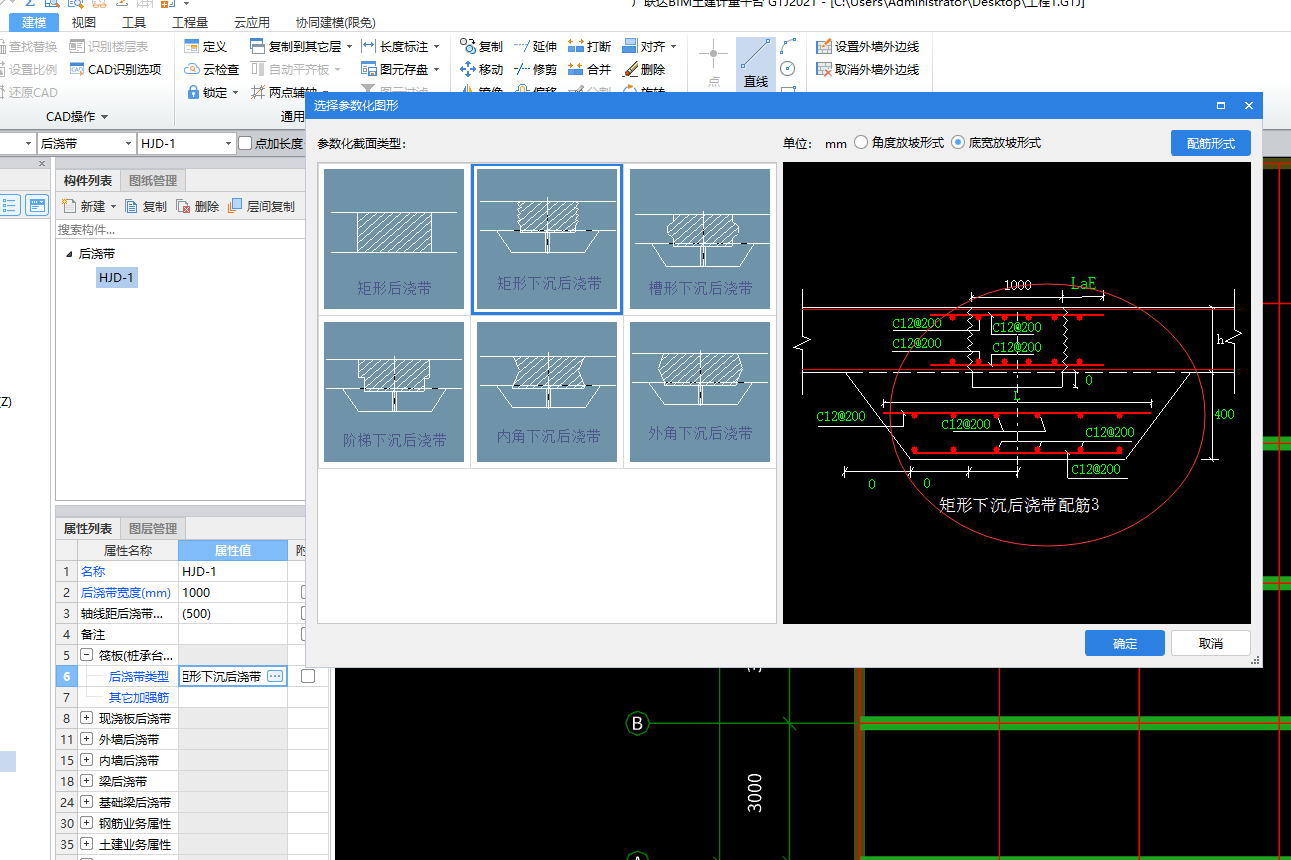Confirm dialog with 确定 button
Screen dimensions: 1291x860
click(x=1125, y=643)
